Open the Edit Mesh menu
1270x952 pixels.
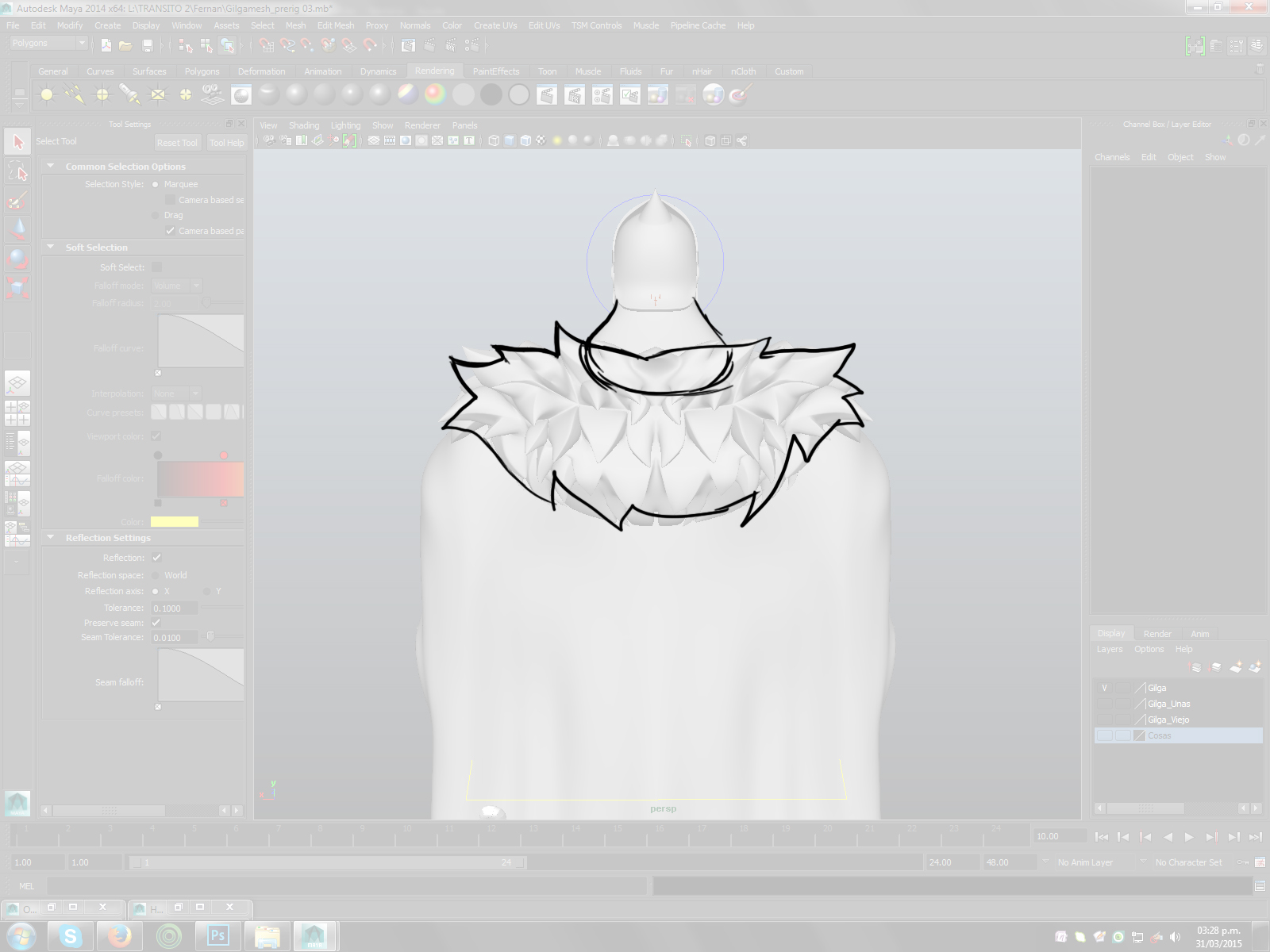335,25
